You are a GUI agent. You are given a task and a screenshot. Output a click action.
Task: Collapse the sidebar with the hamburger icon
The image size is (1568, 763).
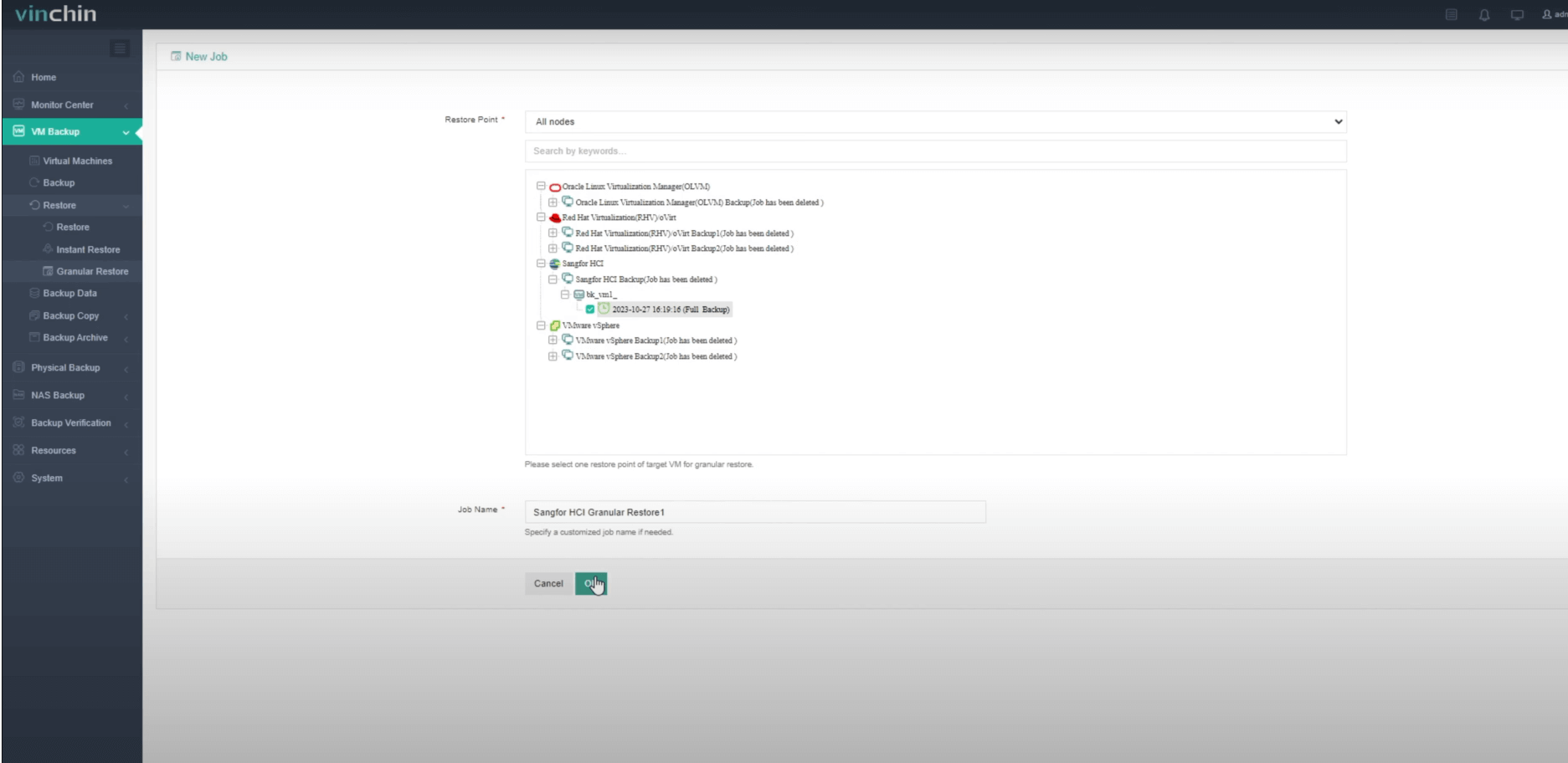pyautogui.click(x=120, y=49)
